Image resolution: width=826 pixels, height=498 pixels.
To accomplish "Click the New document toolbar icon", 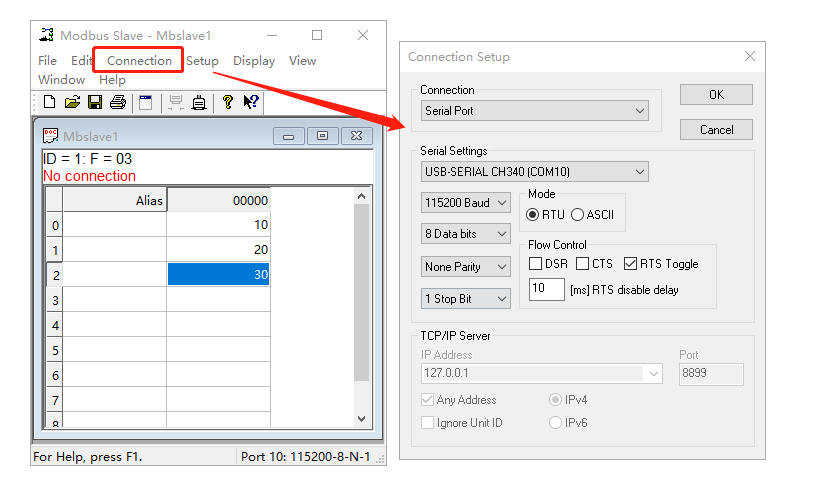I will (50, 102).
